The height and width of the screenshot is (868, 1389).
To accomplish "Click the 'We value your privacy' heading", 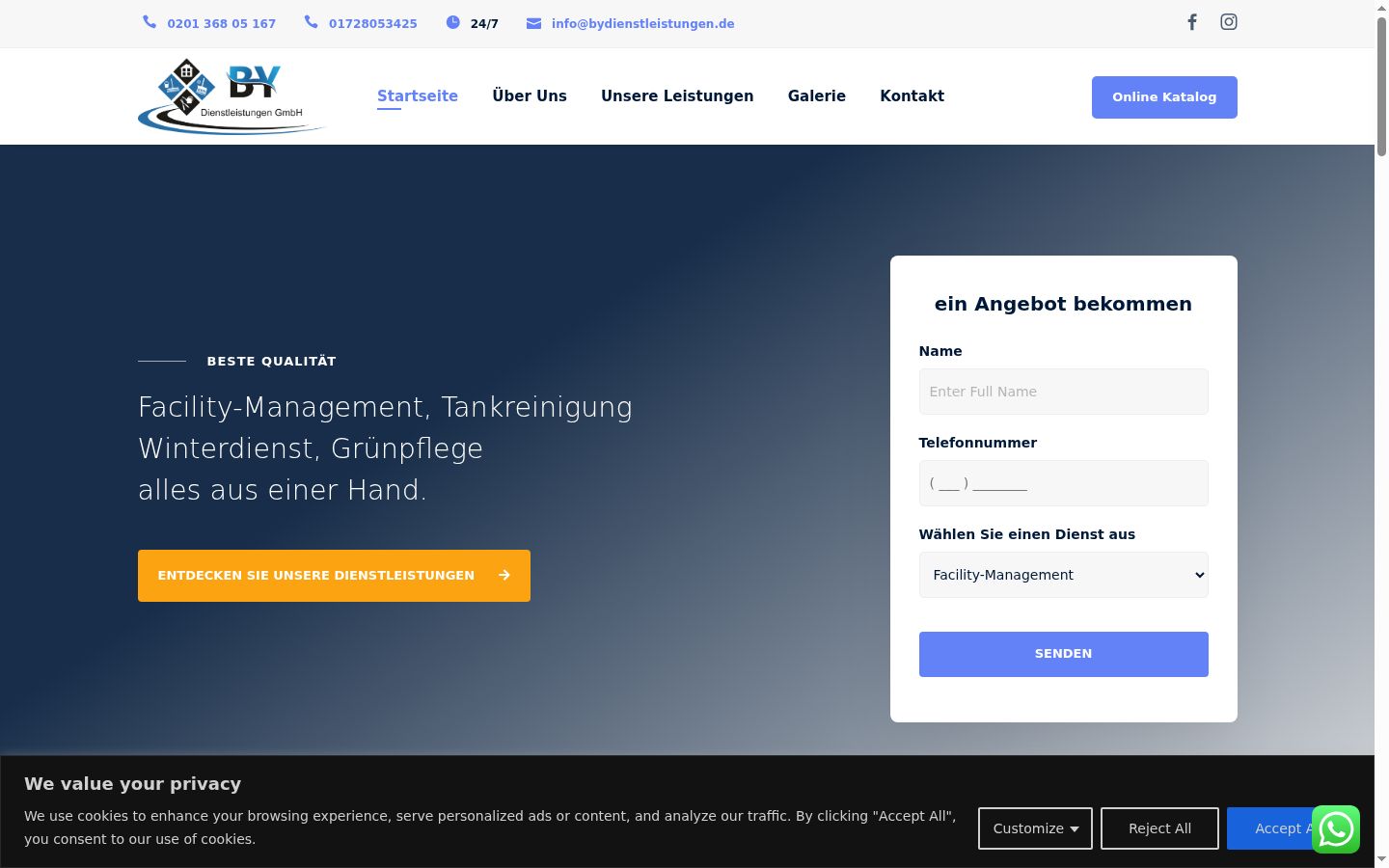I will tap(133, 784).
